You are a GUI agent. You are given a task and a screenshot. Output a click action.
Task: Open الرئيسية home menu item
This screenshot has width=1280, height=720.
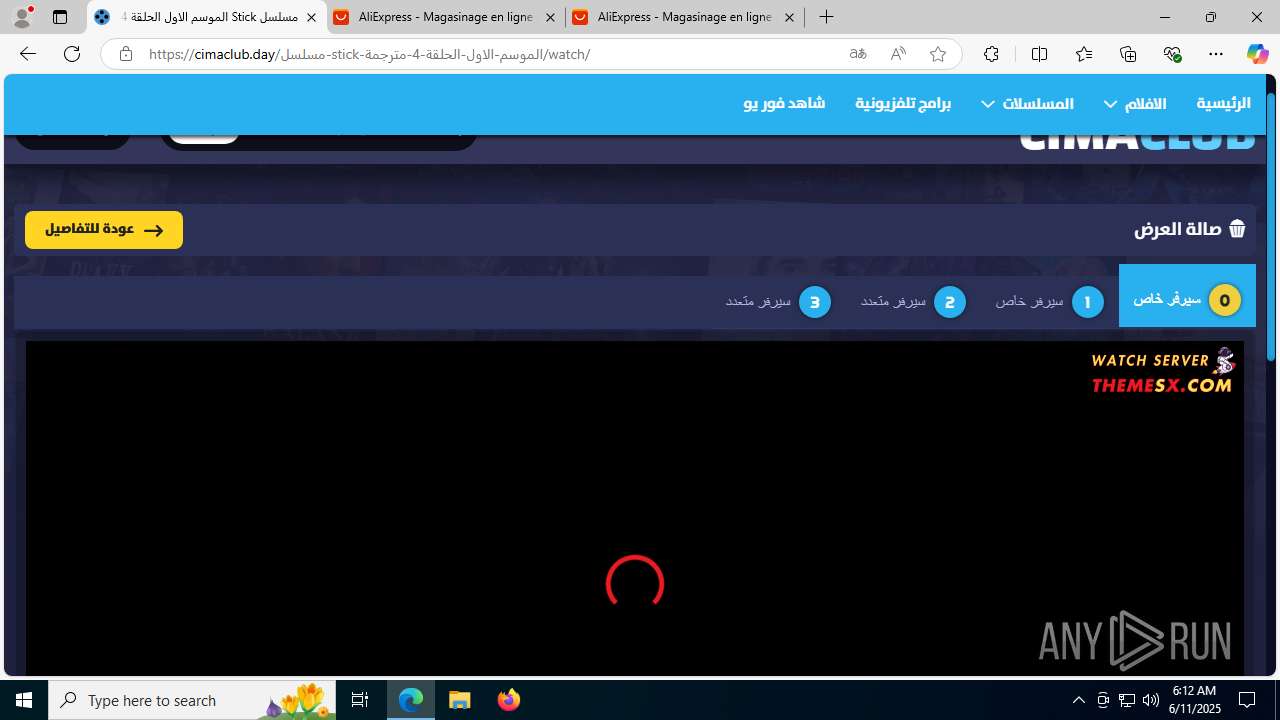(1223, 103)
